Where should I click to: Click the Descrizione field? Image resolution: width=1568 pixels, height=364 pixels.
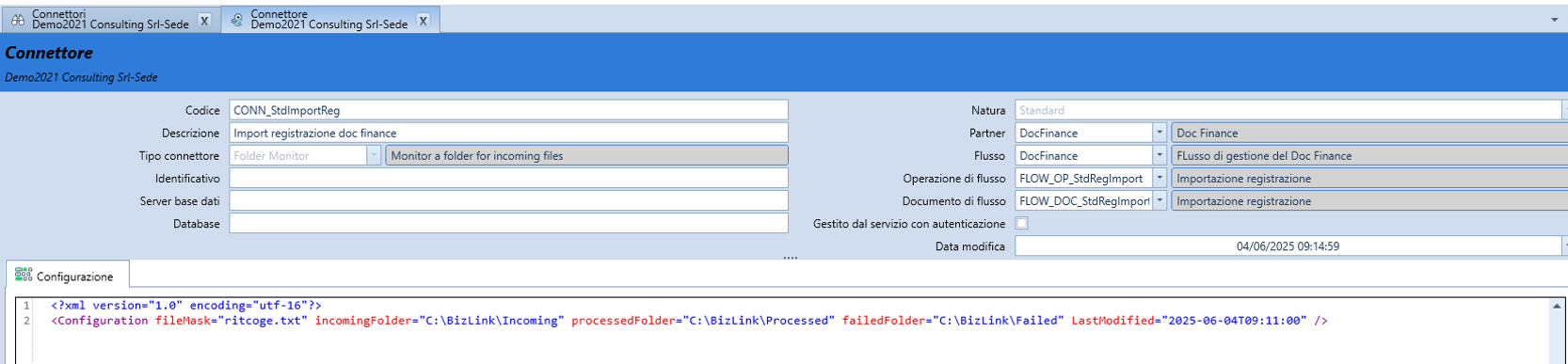coord(508,134)
